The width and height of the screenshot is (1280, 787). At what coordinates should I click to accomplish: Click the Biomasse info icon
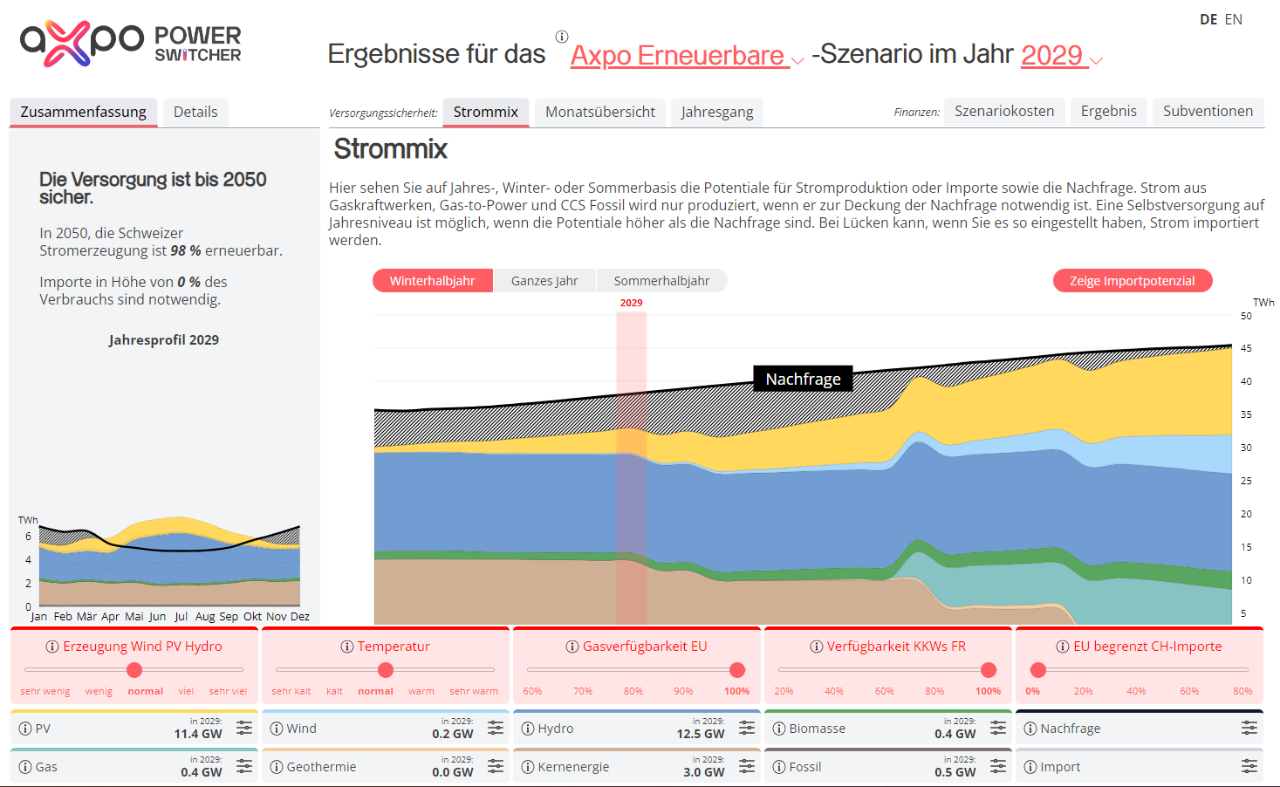[778, 729]
